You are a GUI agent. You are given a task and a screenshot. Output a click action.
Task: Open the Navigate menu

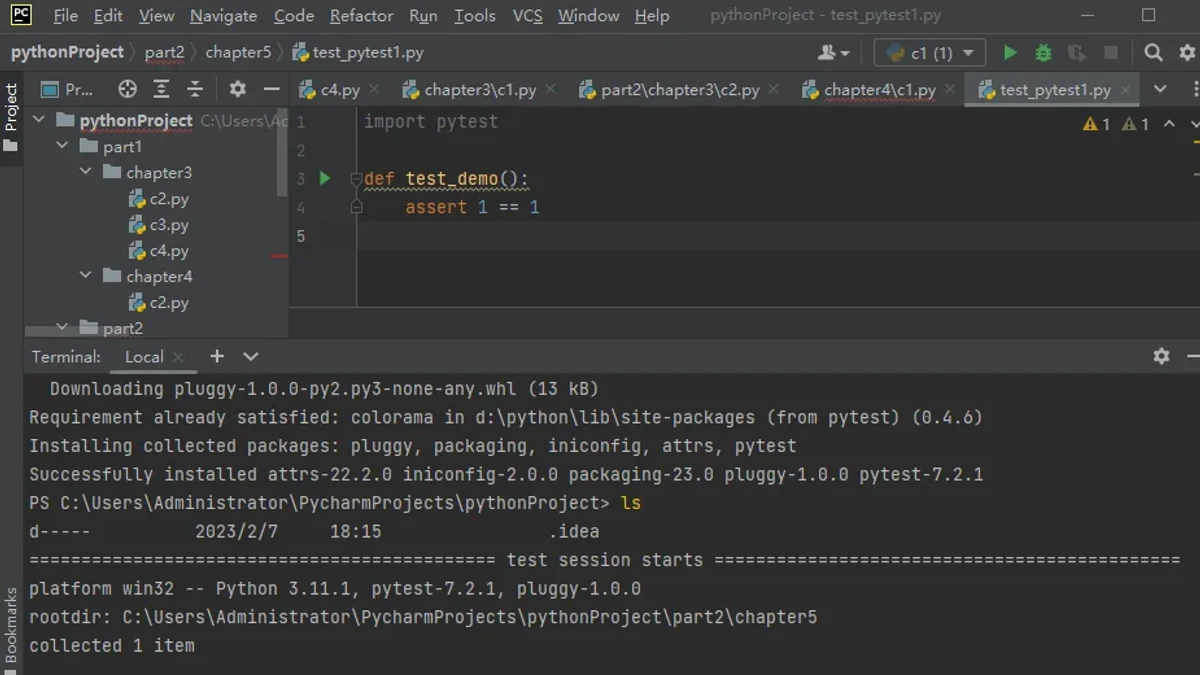(223, 16)
